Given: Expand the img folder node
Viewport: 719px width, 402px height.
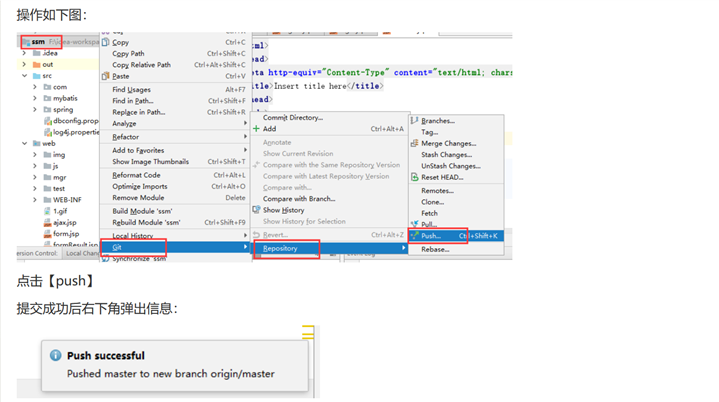Looking at the screenshot, I should (x=35, y=154).
